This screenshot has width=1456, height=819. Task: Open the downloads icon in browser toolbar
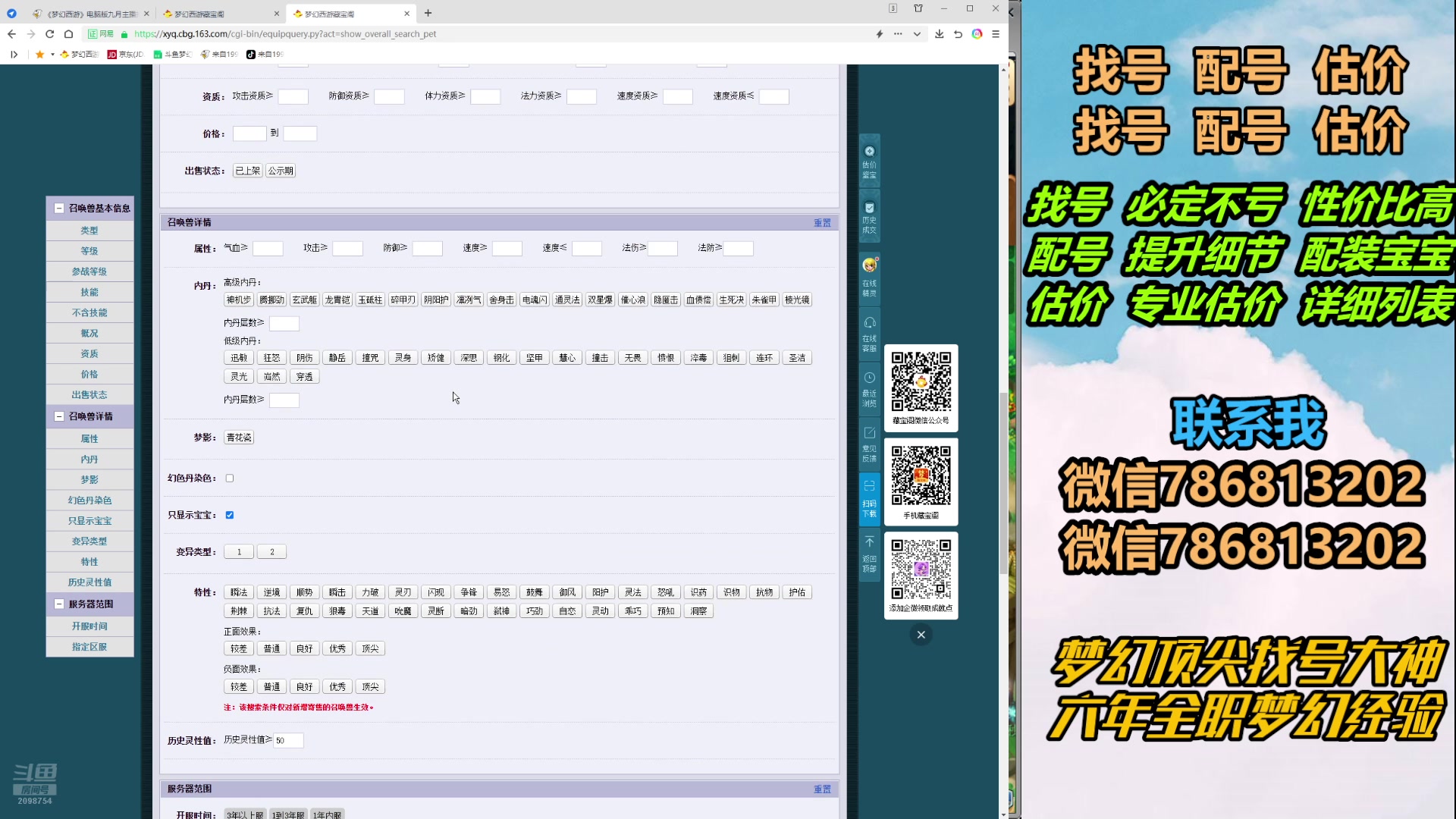point(940,34)
